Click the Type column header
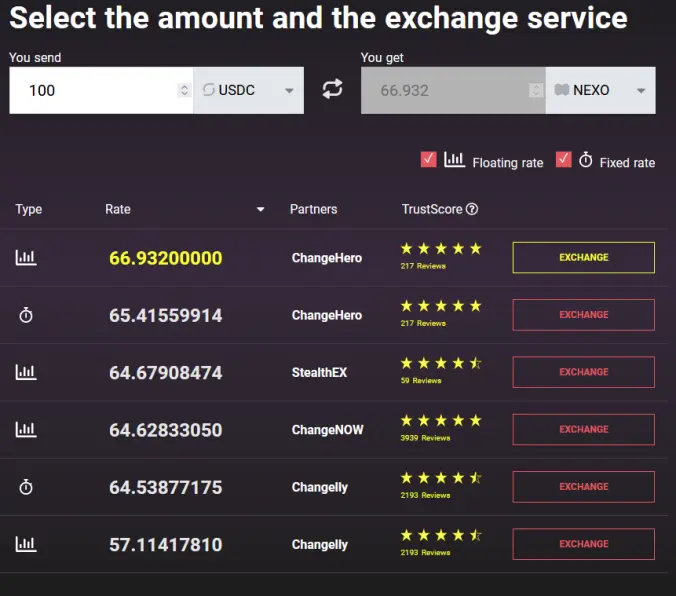 29,210
